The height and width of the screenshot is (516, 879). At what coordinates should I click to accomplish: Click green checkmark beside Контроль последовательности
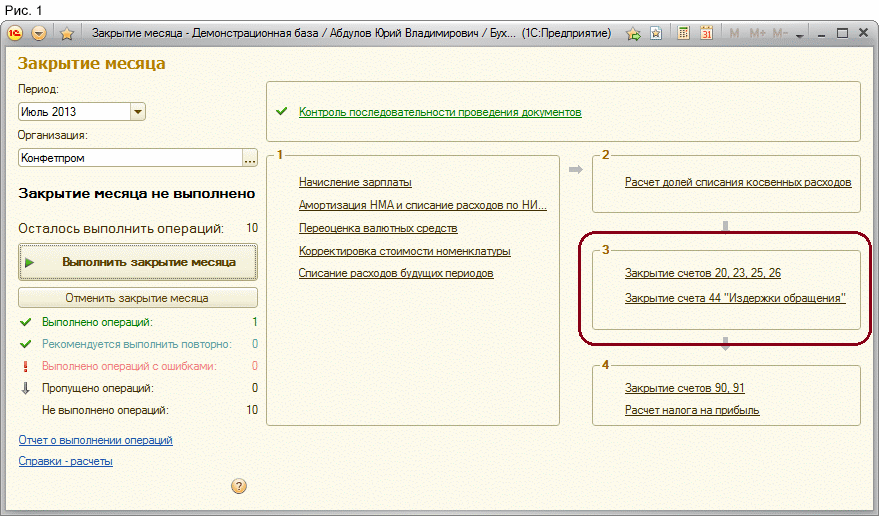(x=282, y=112)
